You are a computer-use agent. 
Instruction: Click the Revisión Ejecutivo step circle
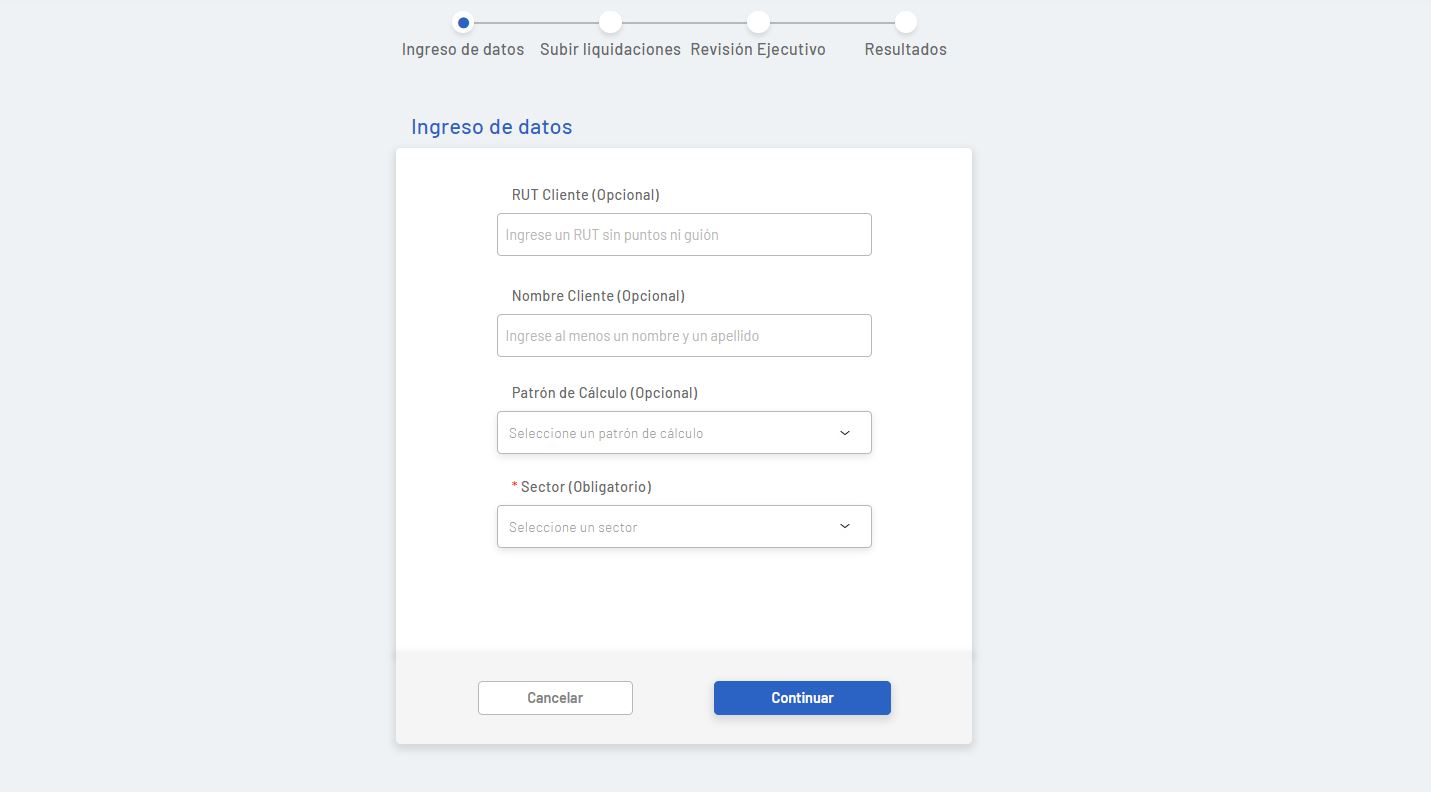[x=758, y=22]
